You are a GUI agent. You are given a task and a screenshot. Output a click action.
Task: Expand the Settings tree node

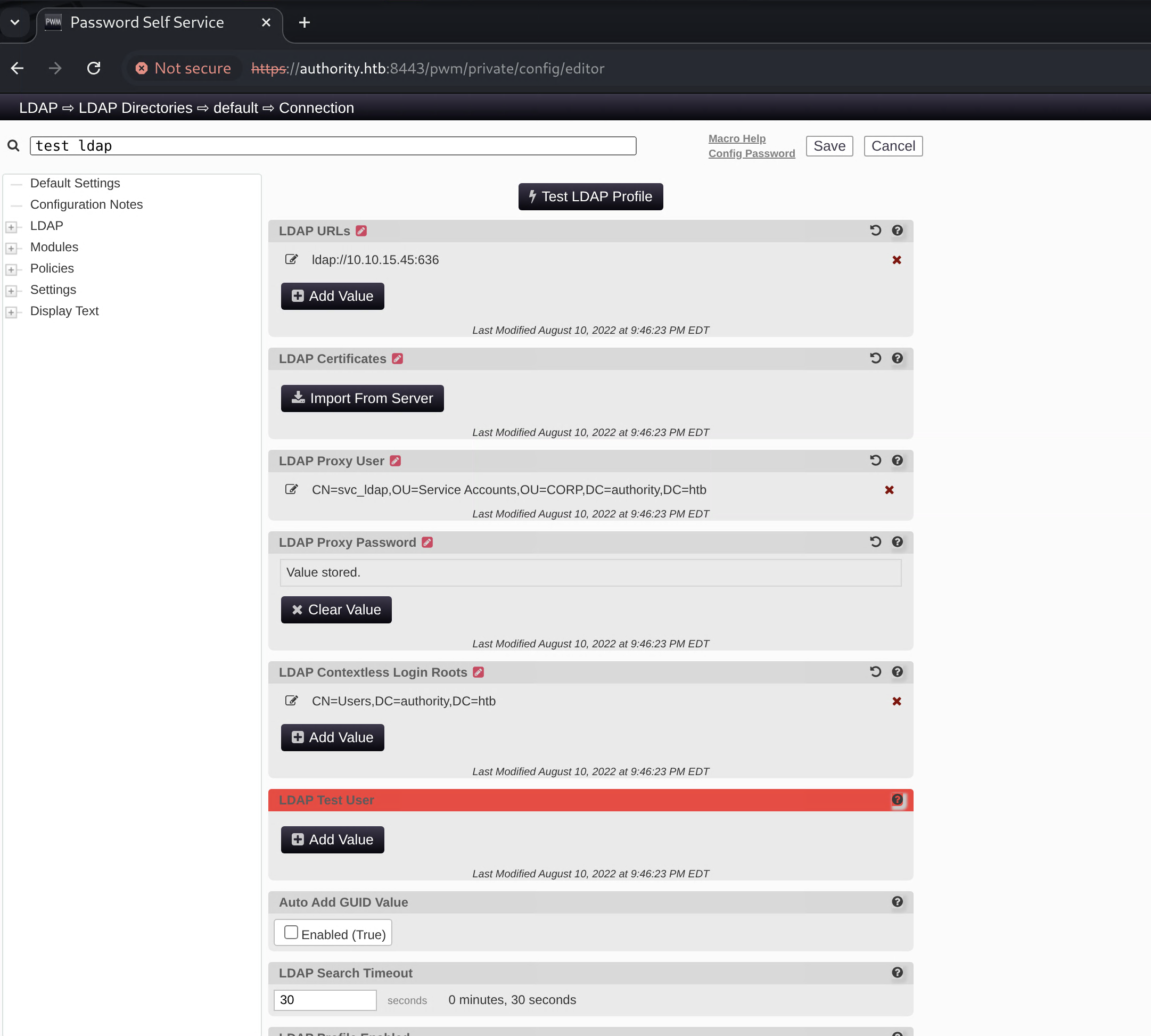click(11, 291)
